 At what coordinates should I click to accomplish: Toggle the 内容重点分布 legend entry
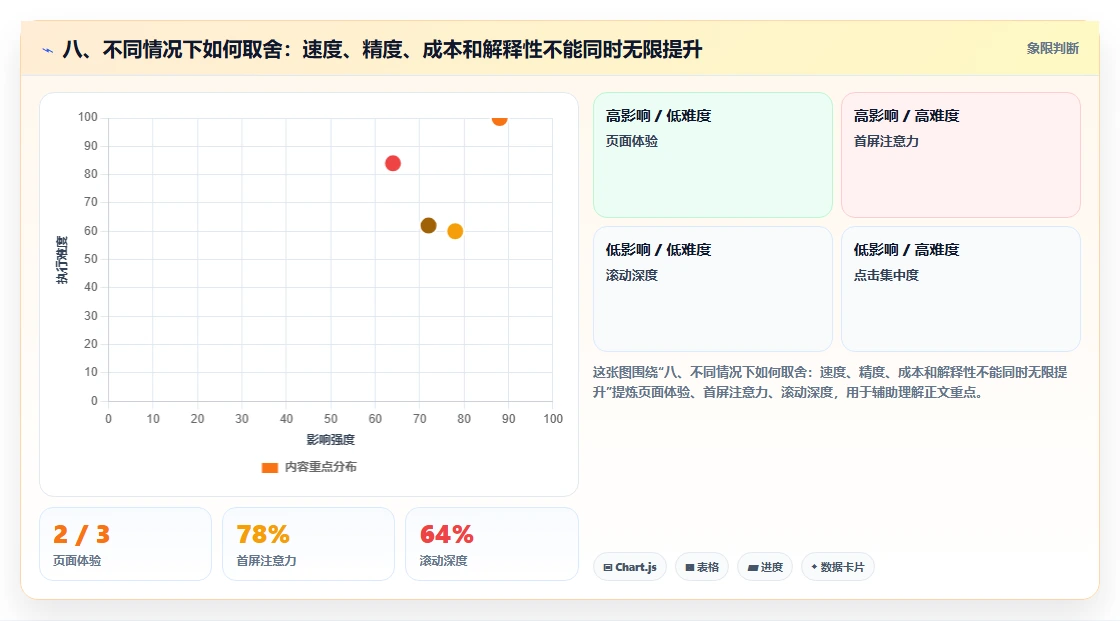coord(309,467)
